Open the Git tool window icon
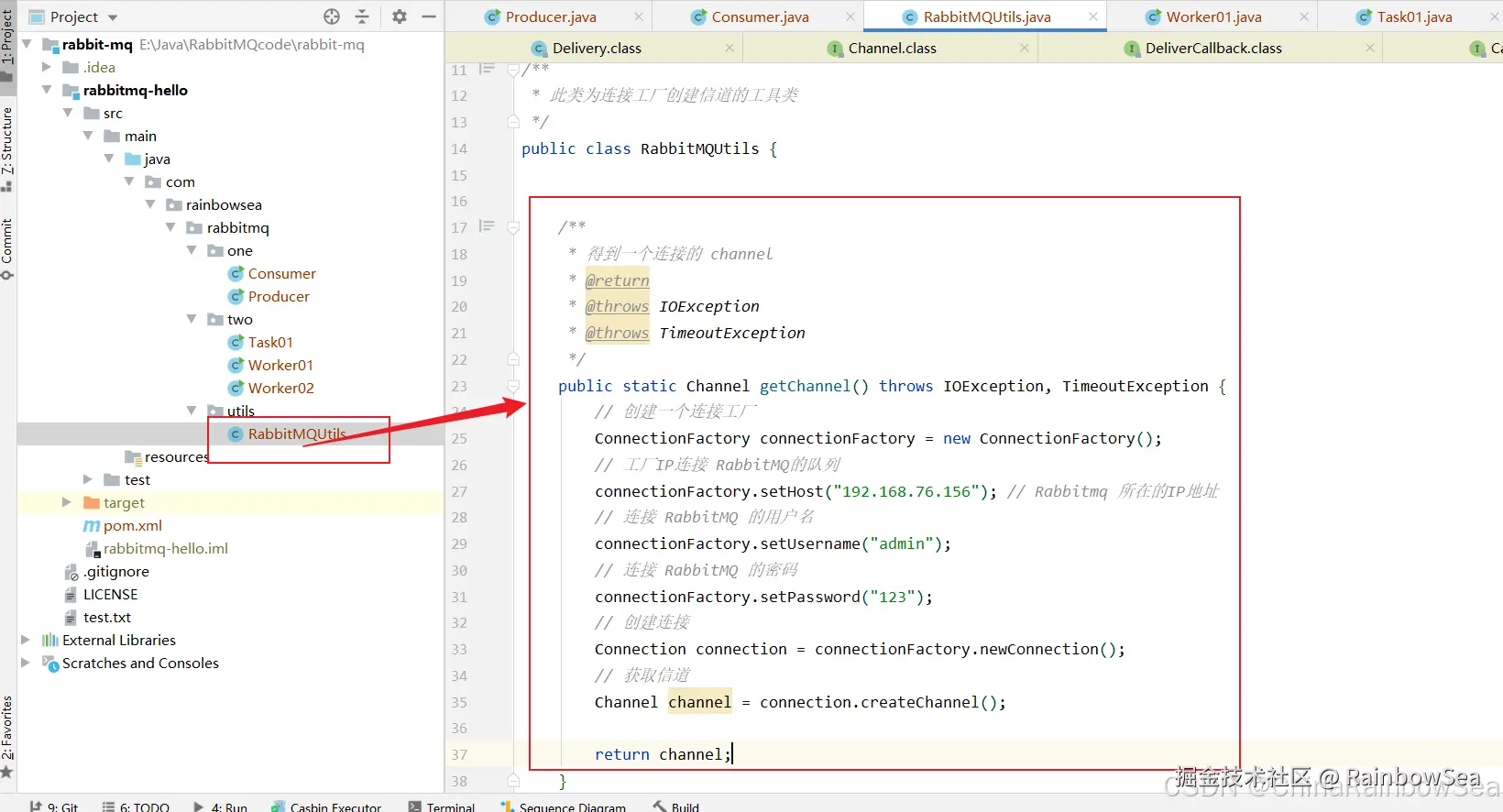The height and width of the screenshot is (812, 1503). pos(37,807)
